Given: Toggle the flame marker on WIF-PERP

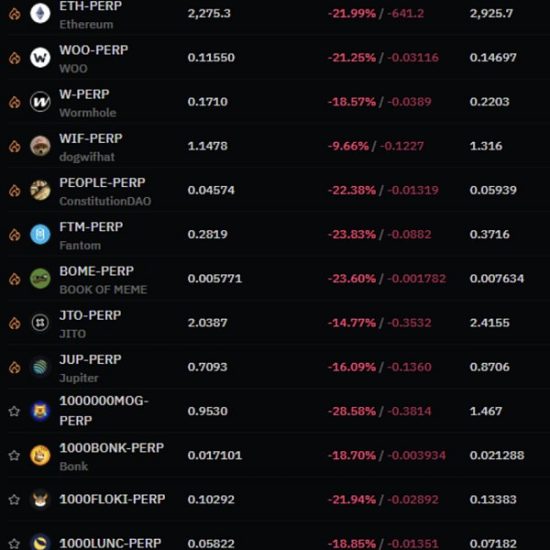Looking at the screenshot, I should [15, 146].
